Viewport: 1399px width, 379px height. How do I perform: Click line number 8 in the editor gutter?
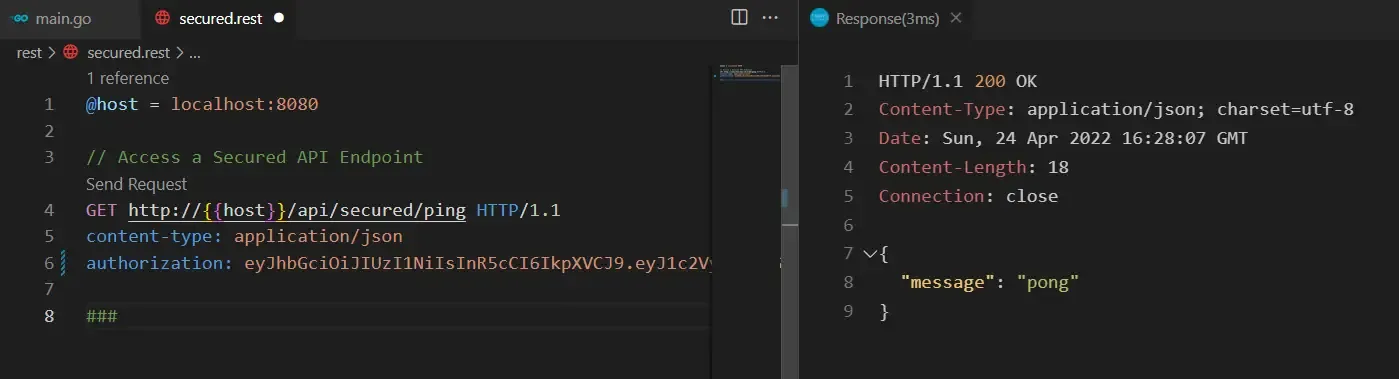pos(49,316)
